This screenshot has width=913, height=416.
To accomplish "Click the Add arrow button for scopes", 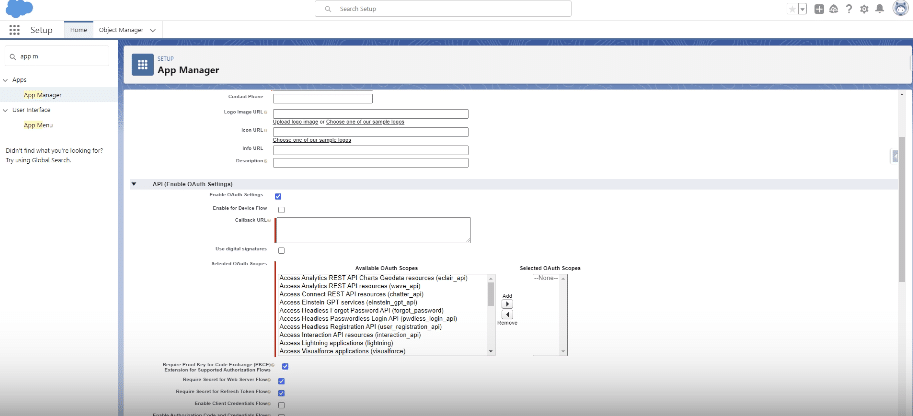I will pos(507,304).
